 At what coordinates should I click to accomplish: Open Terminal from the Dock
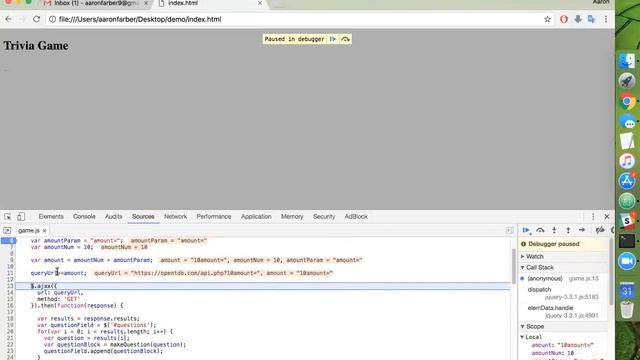tap(627, 241)
